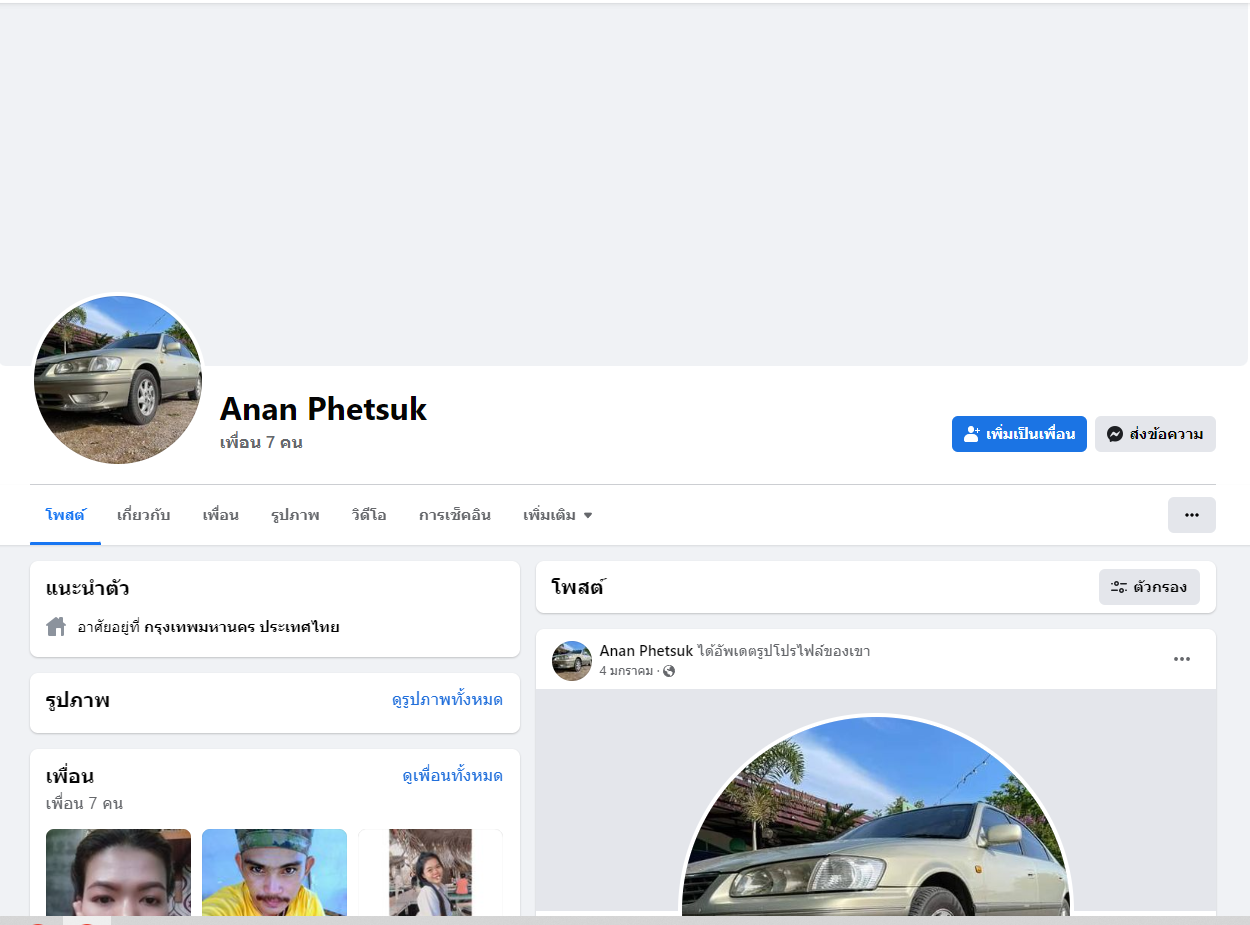Click the รูปภาพ heading in photos card
Viewport: 1250px width, 925px height.
[78, 700]
